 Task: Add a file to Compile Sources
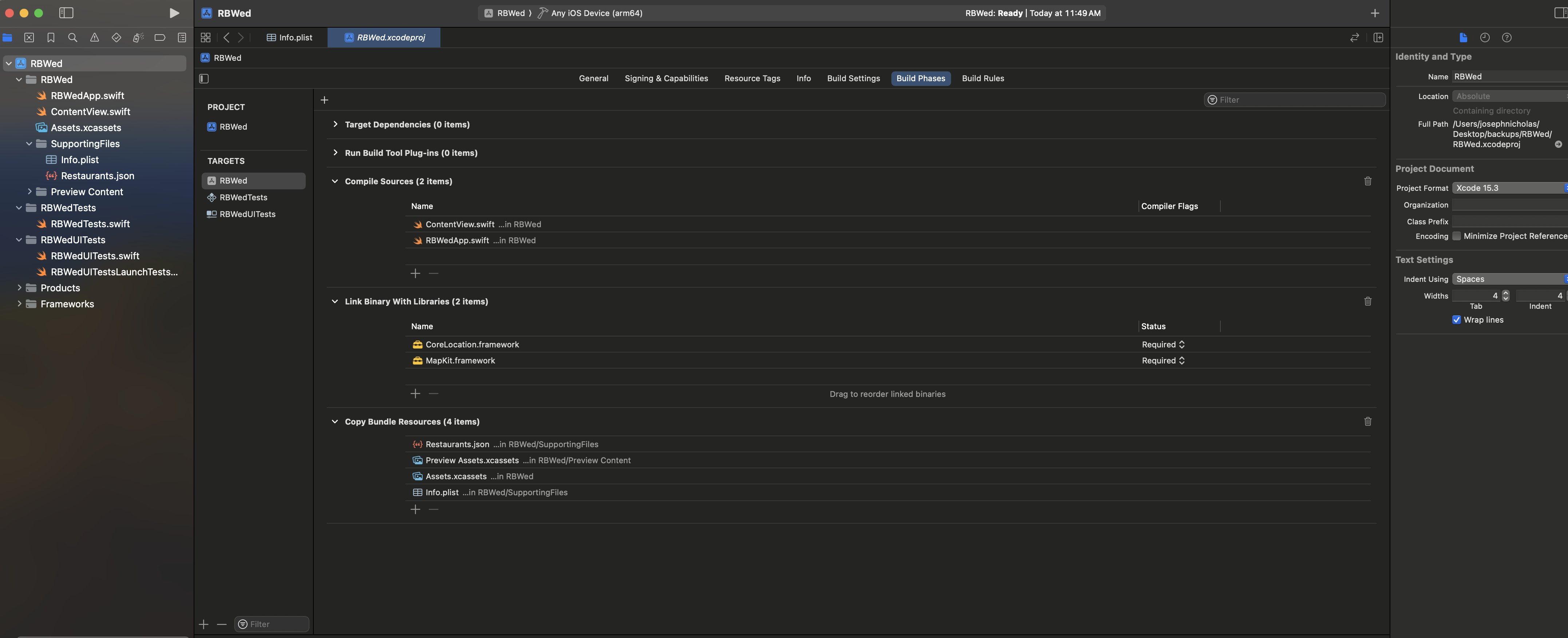point(415,273)
